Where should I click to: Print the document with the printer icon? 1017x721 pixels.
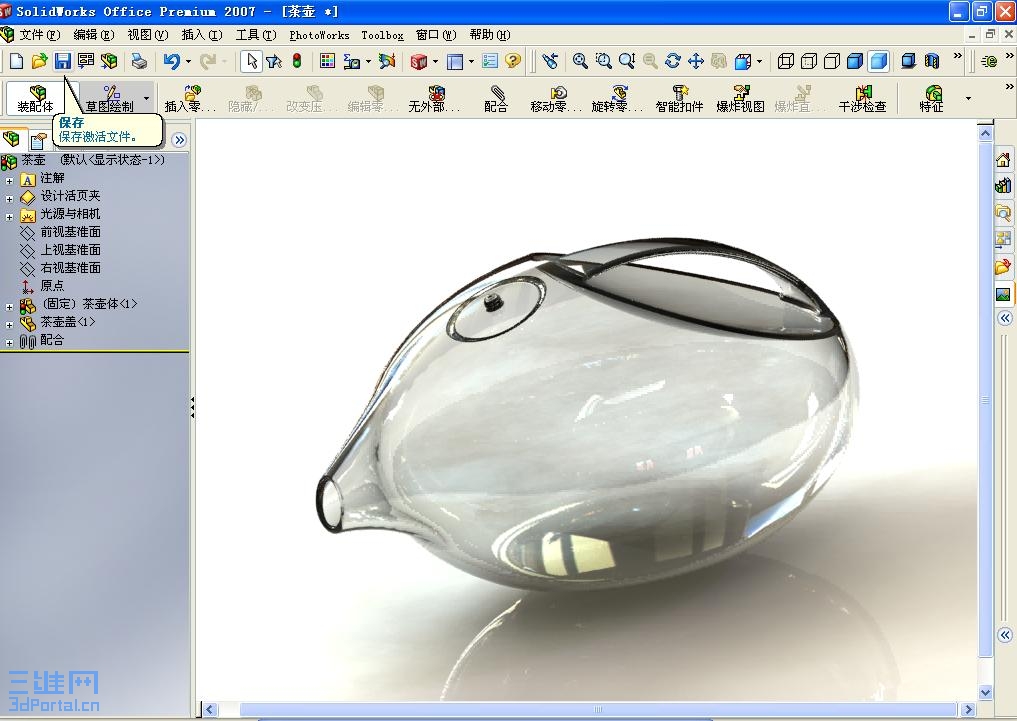coord(139,61)
